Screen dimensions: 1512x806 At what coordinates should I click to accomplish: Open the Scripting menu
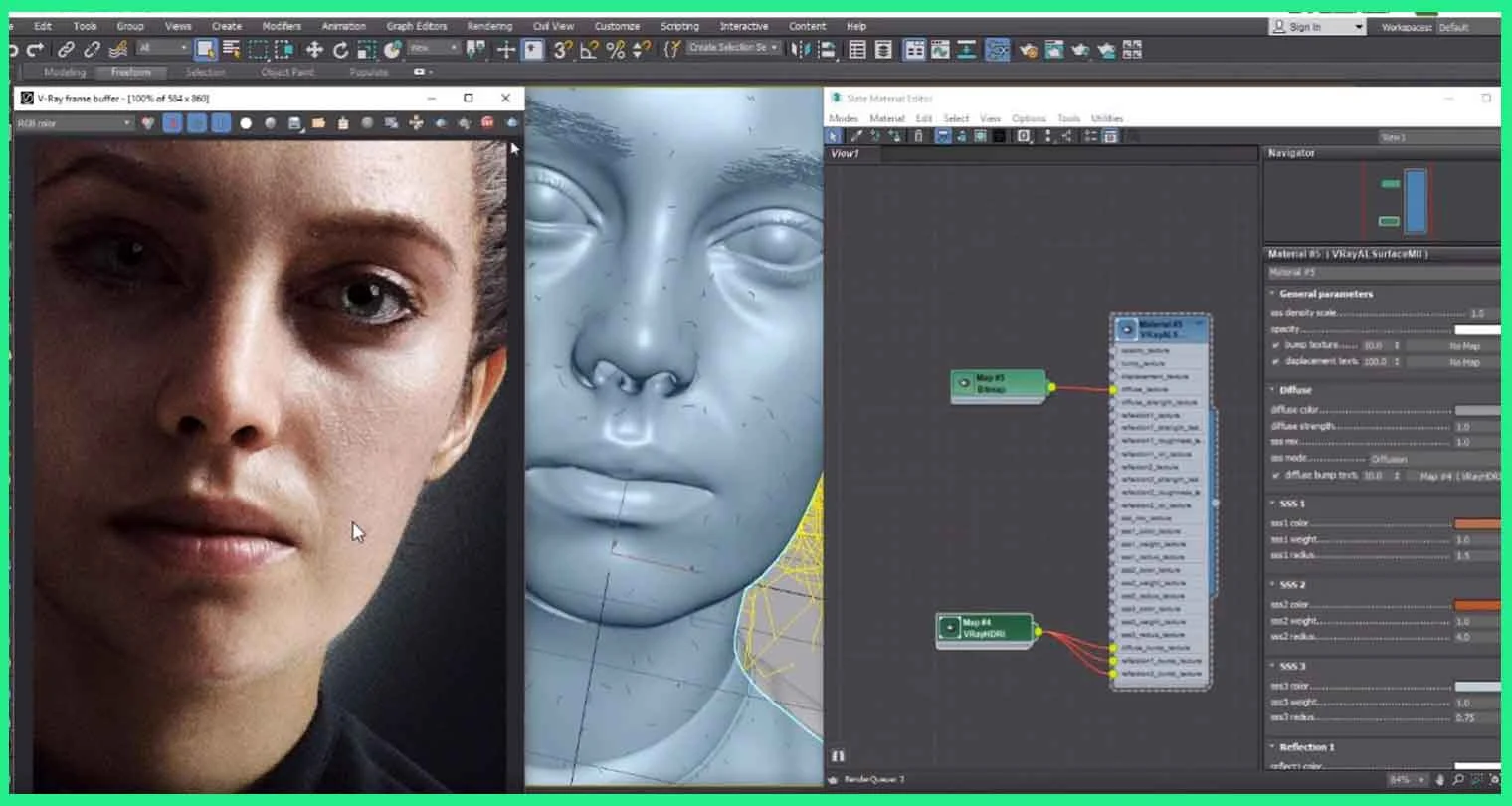pos(679,26)
